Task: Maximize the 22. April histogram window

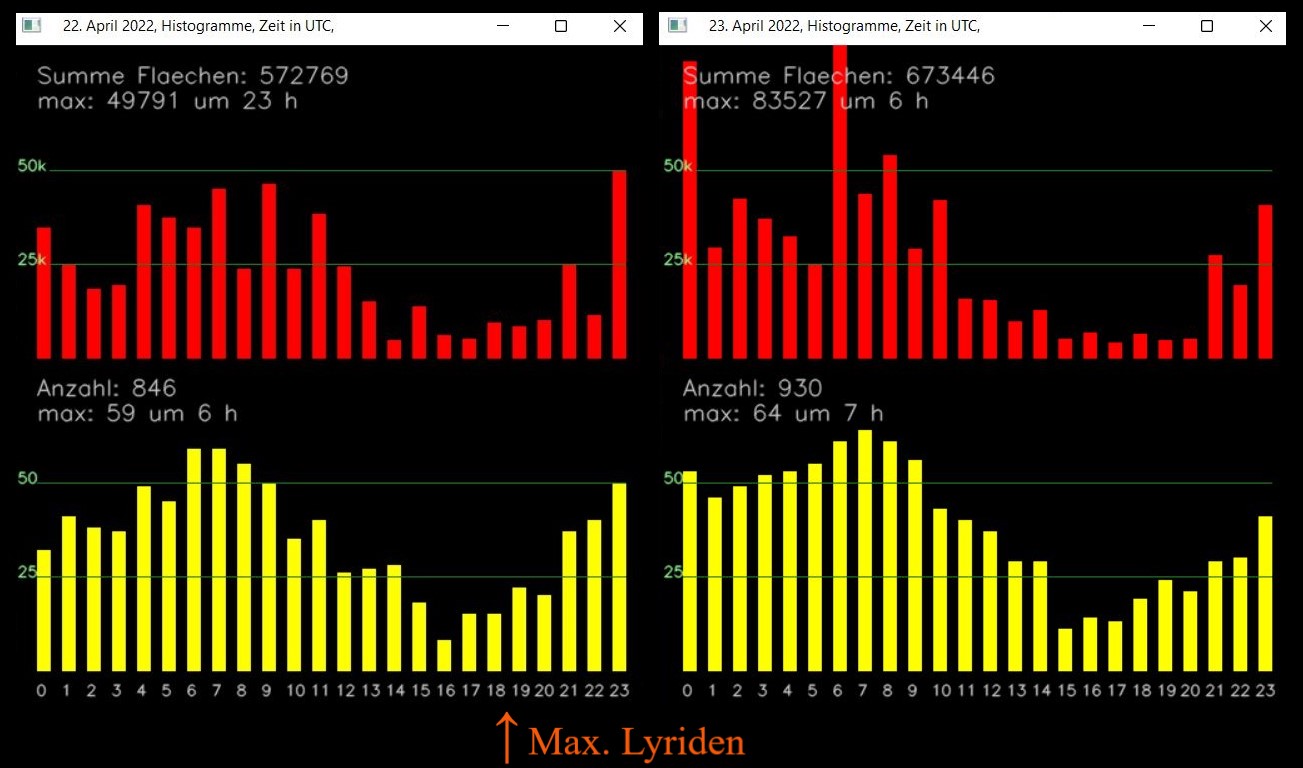Action: point(561,26)
